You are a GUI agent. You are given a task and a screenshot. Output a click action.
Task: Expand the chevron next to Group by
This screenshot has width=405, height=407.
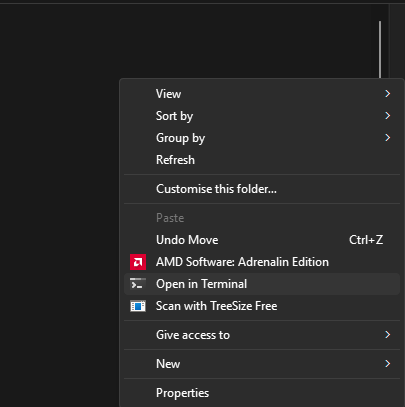click(387, 138)
